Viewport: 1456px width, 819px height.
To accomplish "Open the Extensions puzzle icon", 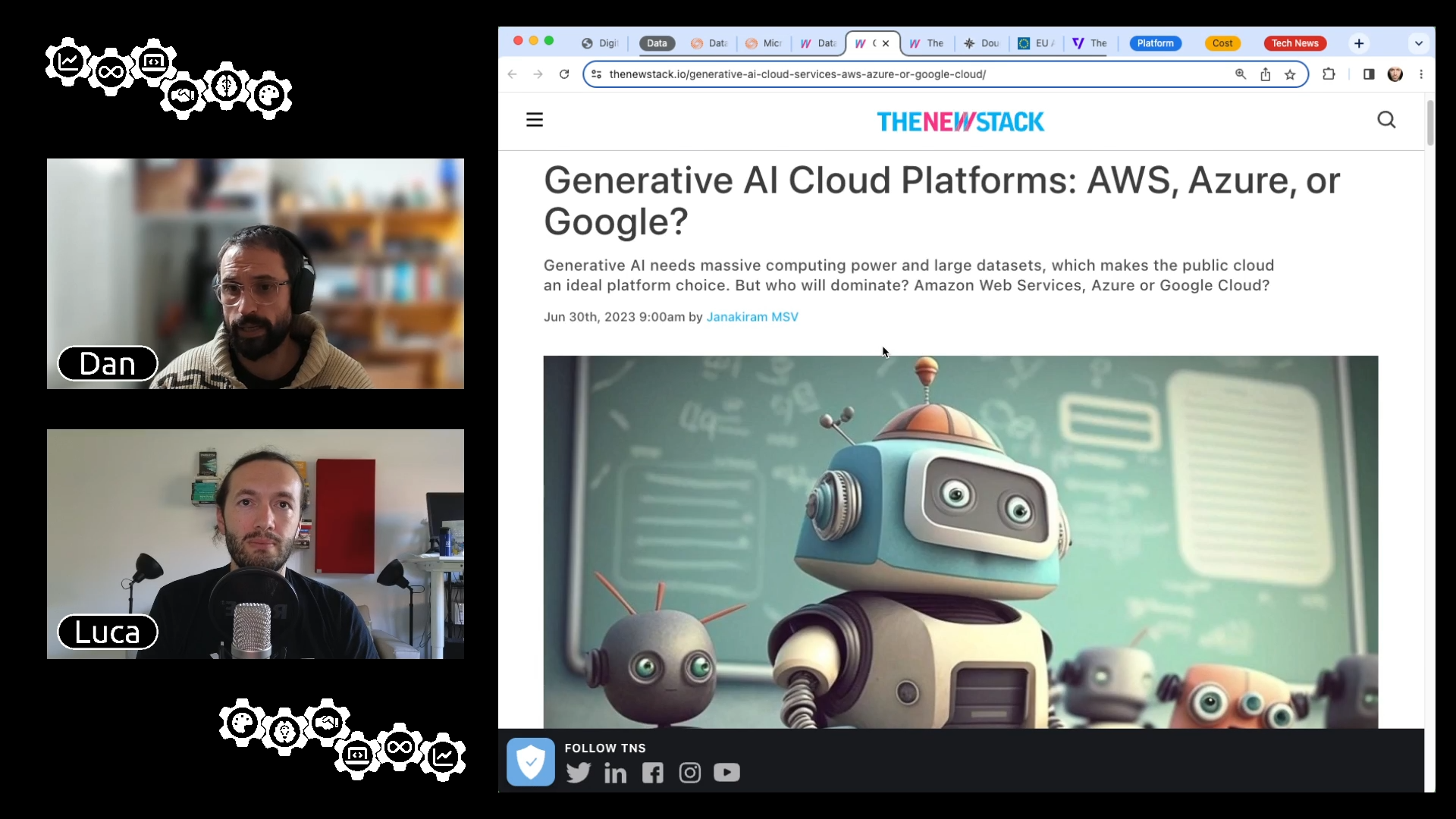I will pos(1329,74).
